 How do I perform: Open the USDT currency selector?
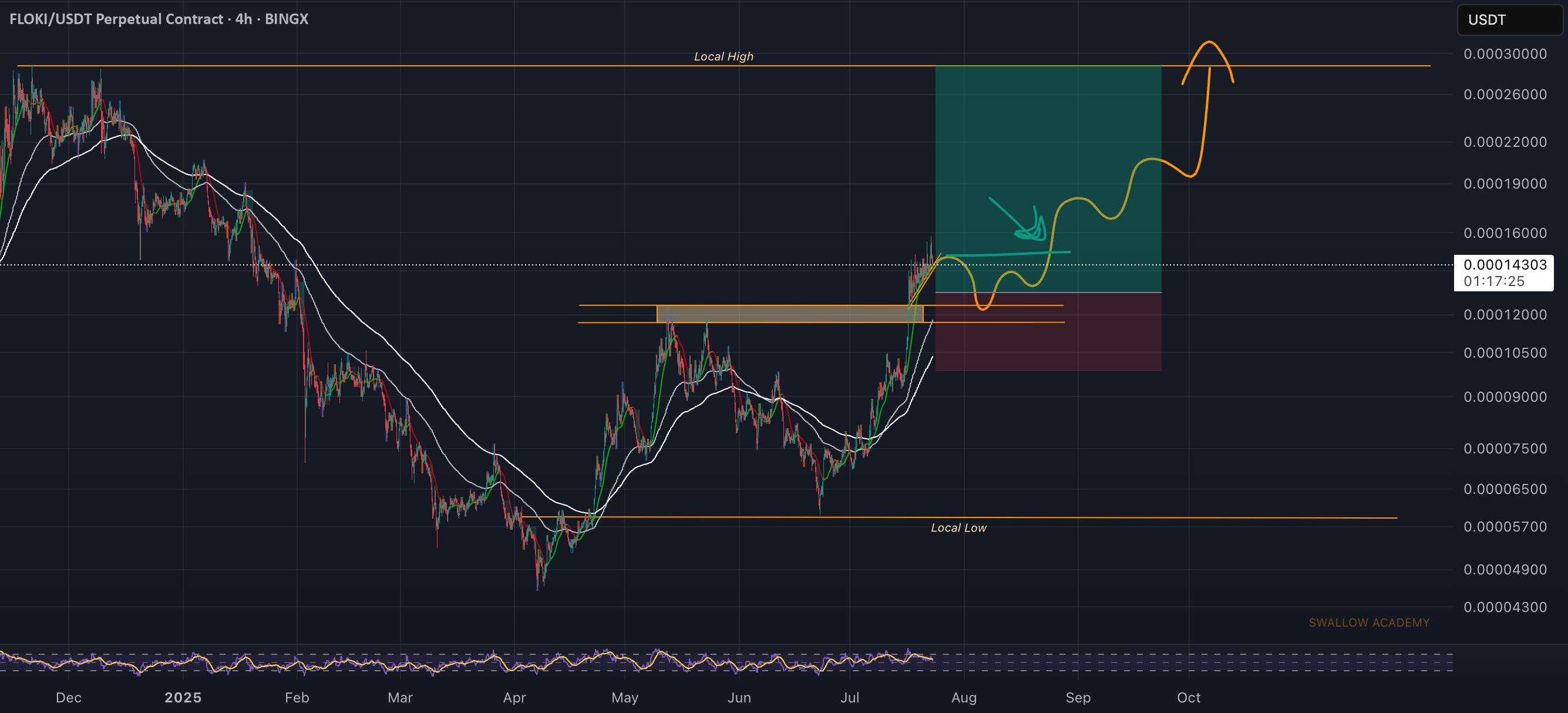1508,20
